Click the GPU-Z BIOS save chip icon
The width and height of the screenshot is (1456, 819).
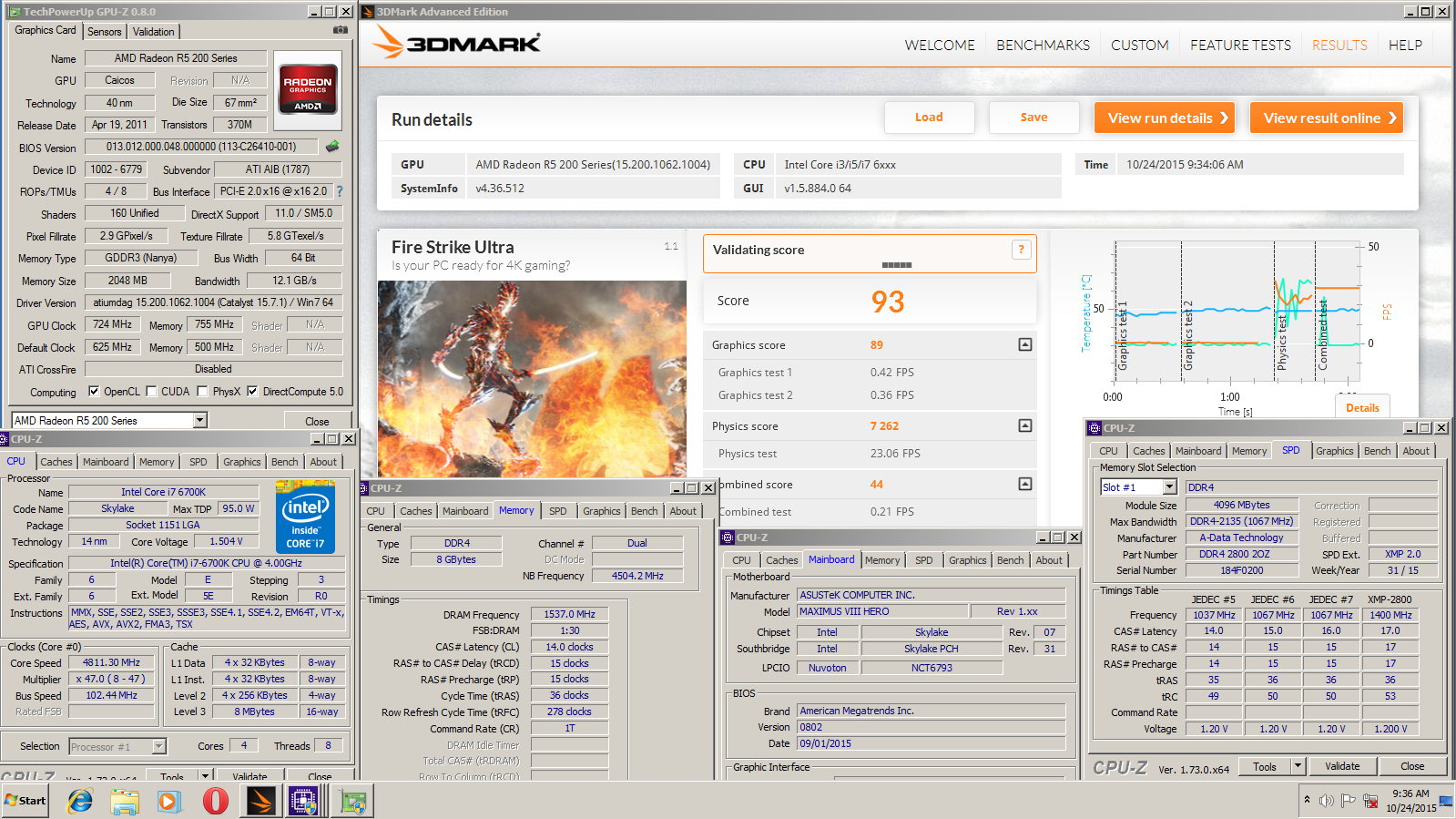pyautogui.click(x=332, y=146)
